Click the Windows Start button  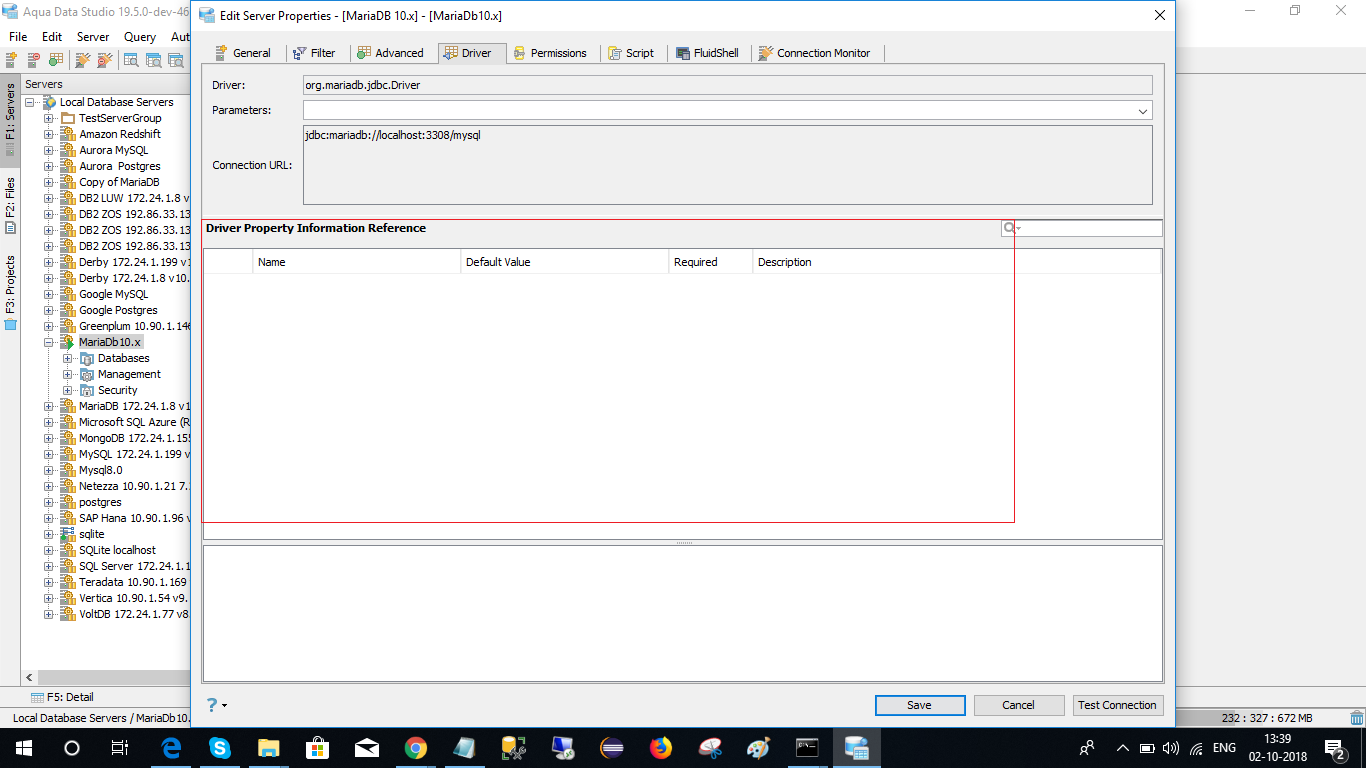tap(23, 748)
